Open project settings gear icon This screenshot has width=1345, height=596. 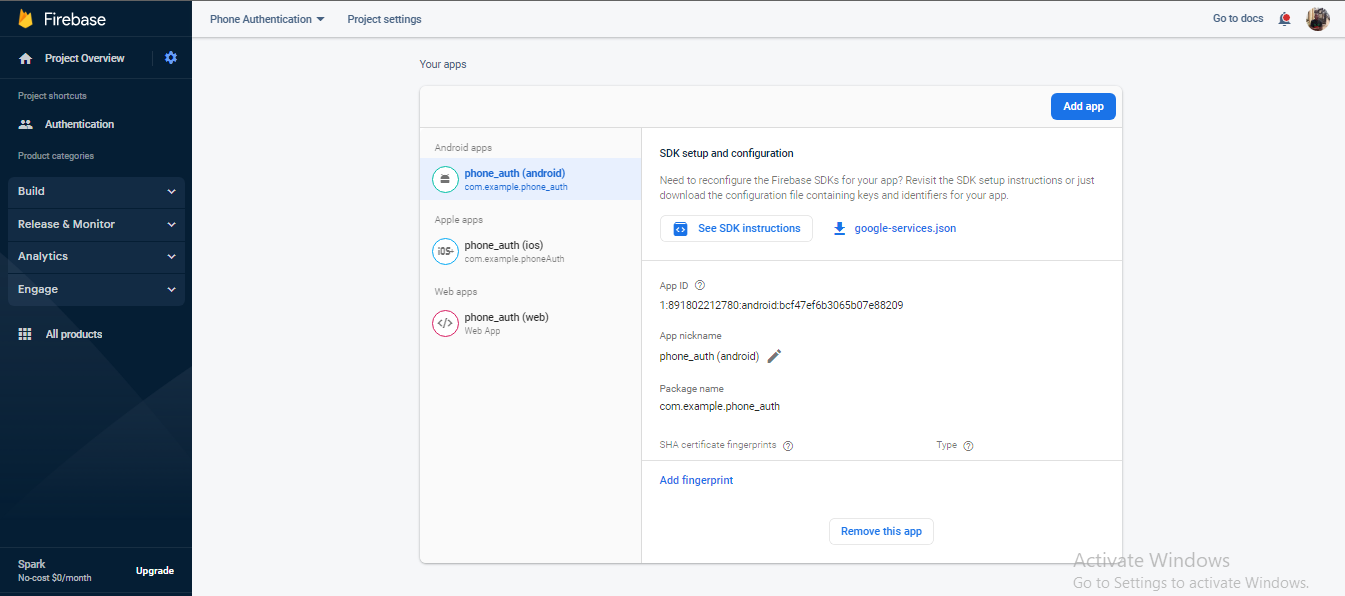click(x=171, y=58)
